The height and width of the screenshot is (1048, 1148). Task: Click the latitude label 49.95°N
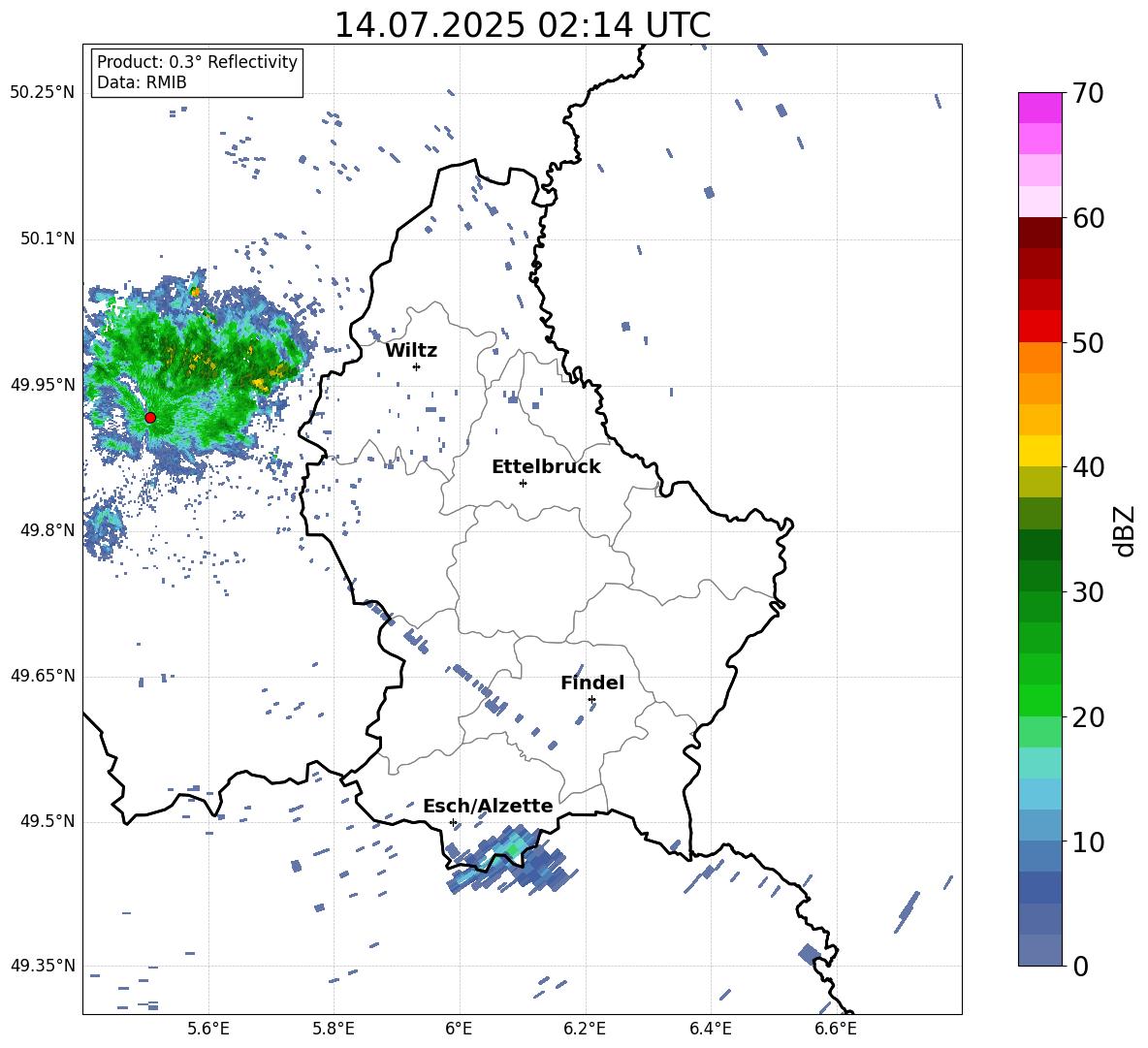pyautogui.click(x=43, y=384)
